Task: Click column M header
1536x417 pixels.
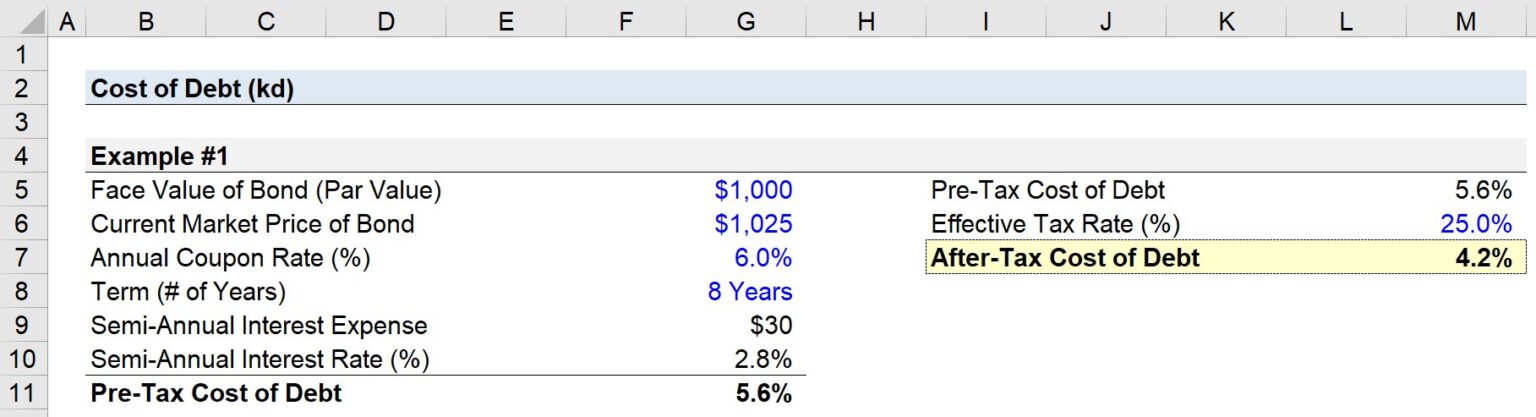Action: [x=1465, y=21]
